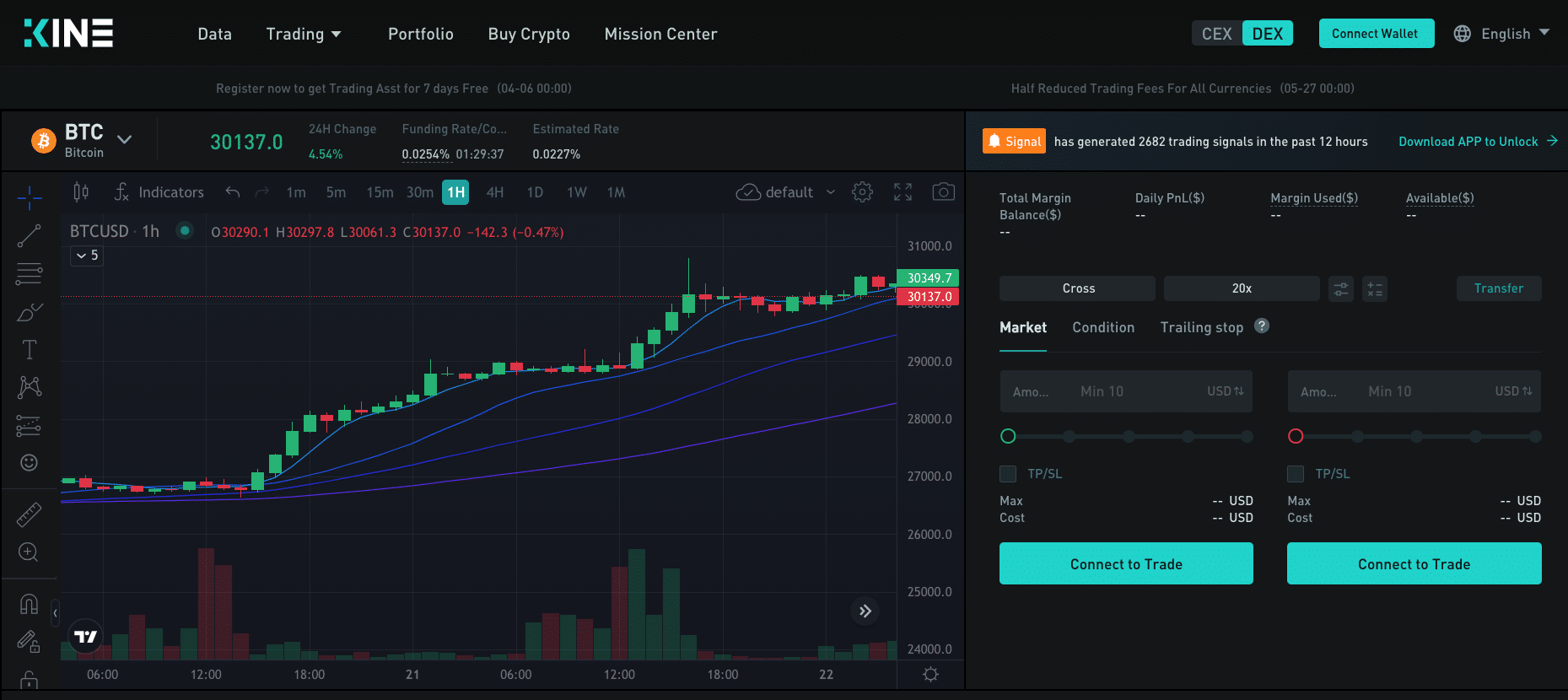
Task: Open the Cross margin mode selector
Action: click(x=1077, y=288)
